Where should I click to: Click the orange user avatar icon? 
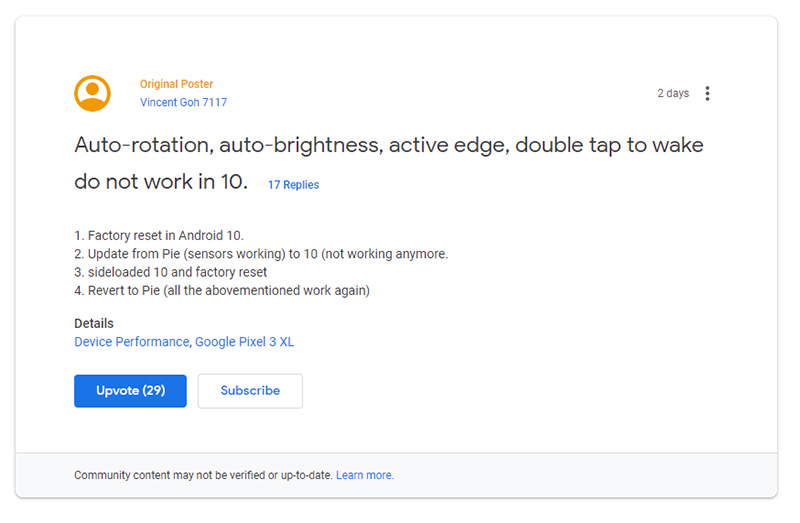tap(92, 93)
